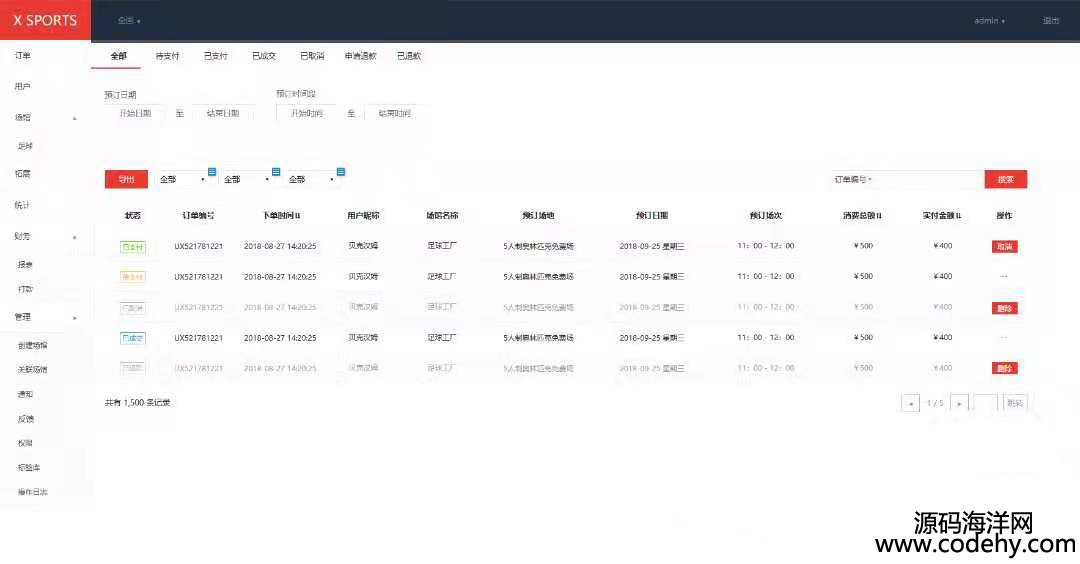
Task: Open the list icon above the first 全部 filter
Action: pyautogui.click(x=212, y=171)
